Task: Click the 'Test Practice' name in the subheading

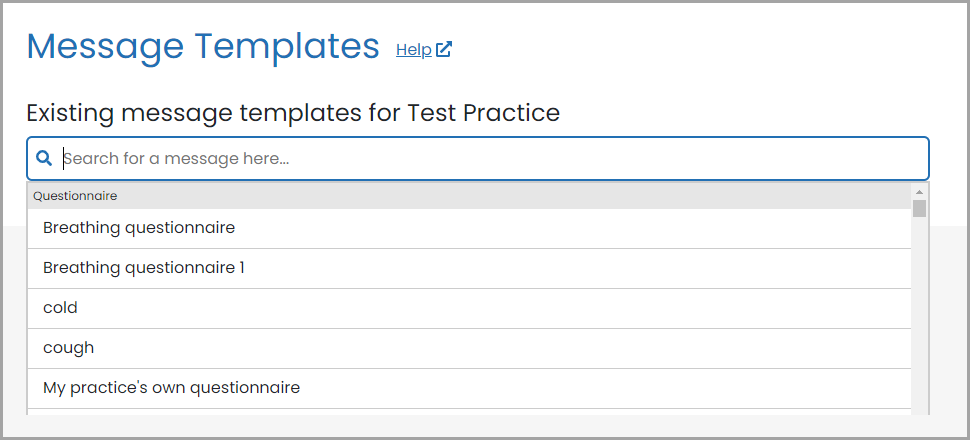Action: click(483, 113)
